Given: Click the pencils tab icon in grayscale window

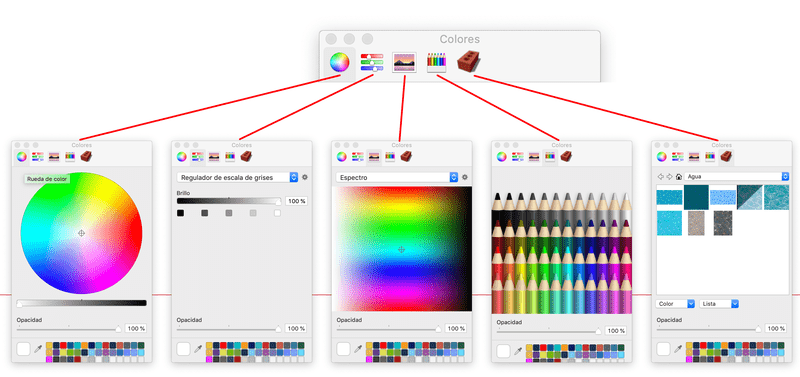Looking at the screenshot, I should [x=230, y=157].
